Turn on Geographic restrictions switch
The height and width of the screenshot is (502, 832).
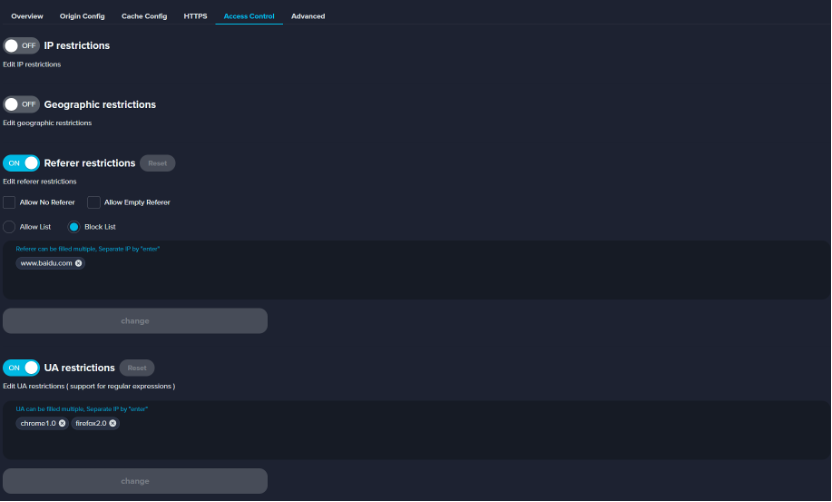pyautogui.click(x=21, y=104)
